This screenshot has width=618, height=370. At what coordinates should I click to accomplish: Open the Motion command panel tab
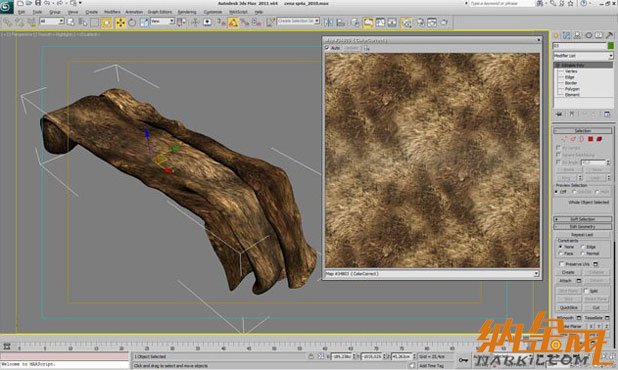[x=588, y=36]
